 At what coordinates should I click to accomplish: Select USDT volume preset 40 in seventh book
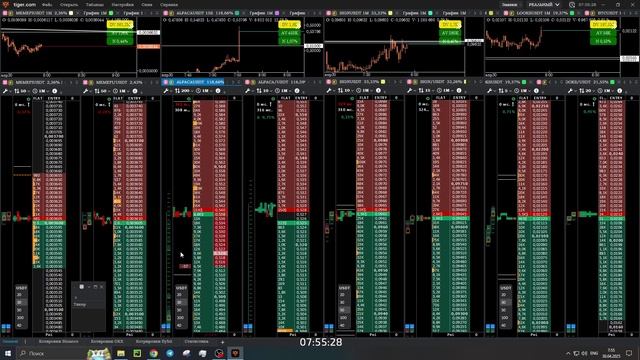tap(504, 325)
